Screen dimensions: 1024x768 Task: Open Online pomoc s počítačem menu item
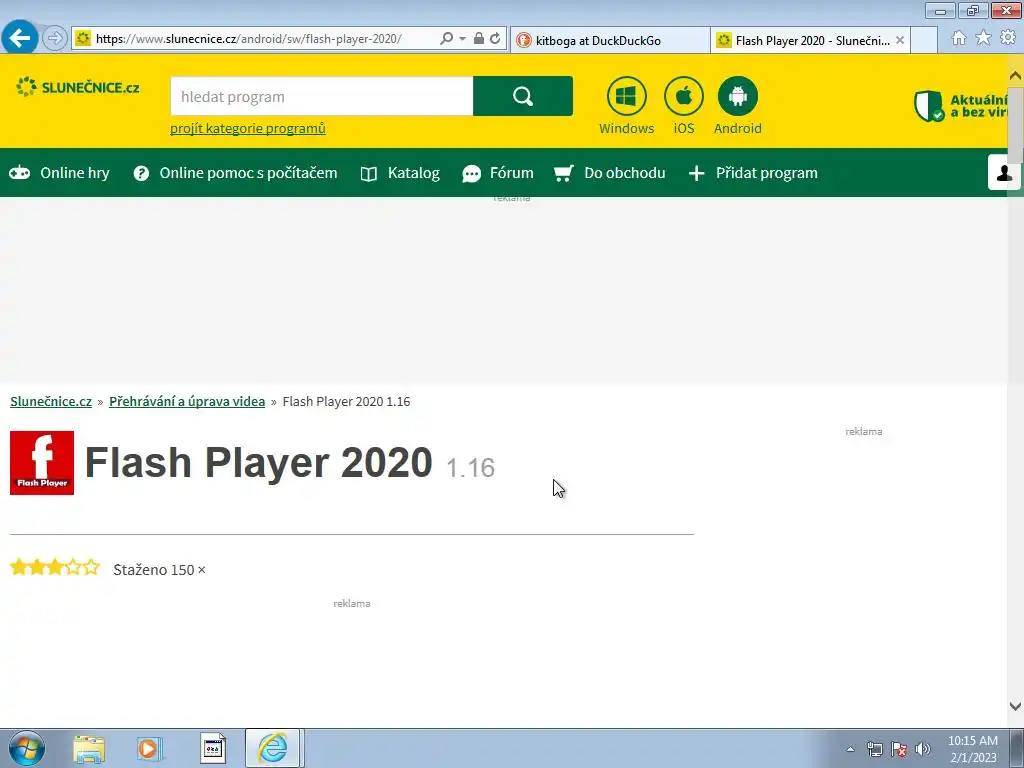[x=235, y=173]
